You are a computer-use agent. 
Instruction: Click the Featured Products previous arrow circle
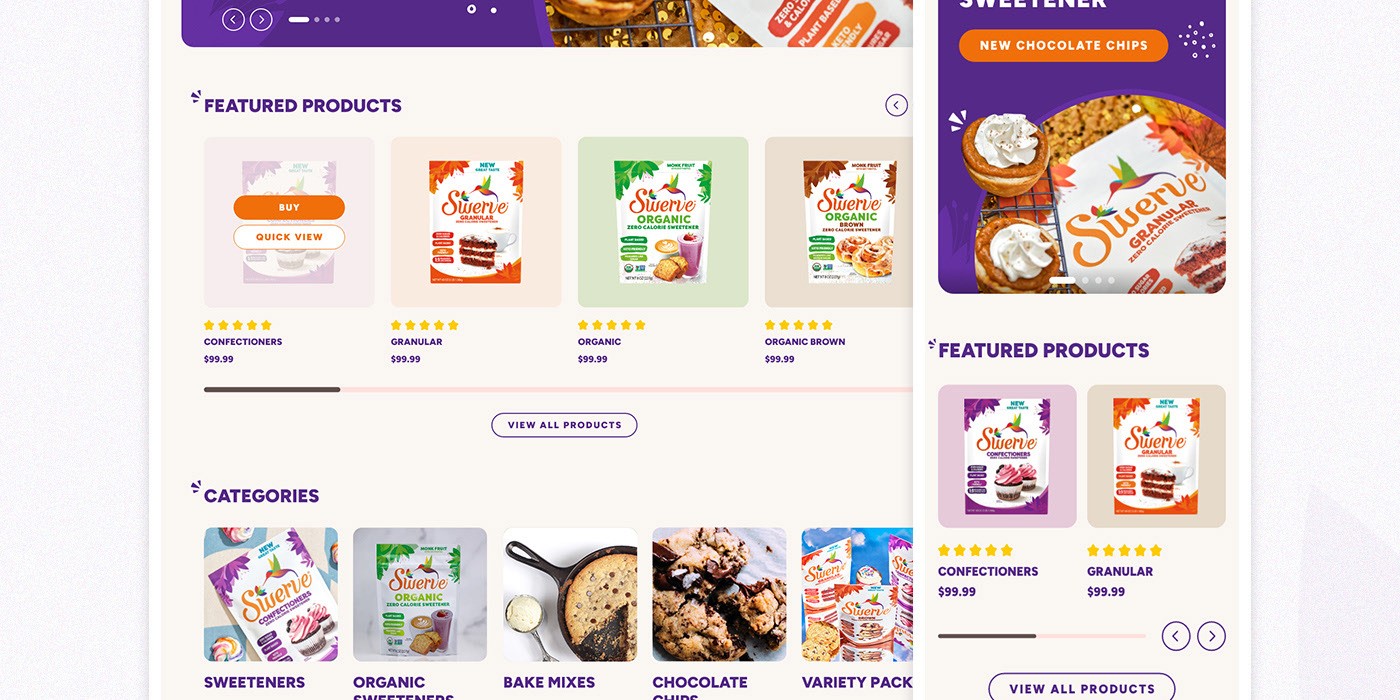(896, 105)
